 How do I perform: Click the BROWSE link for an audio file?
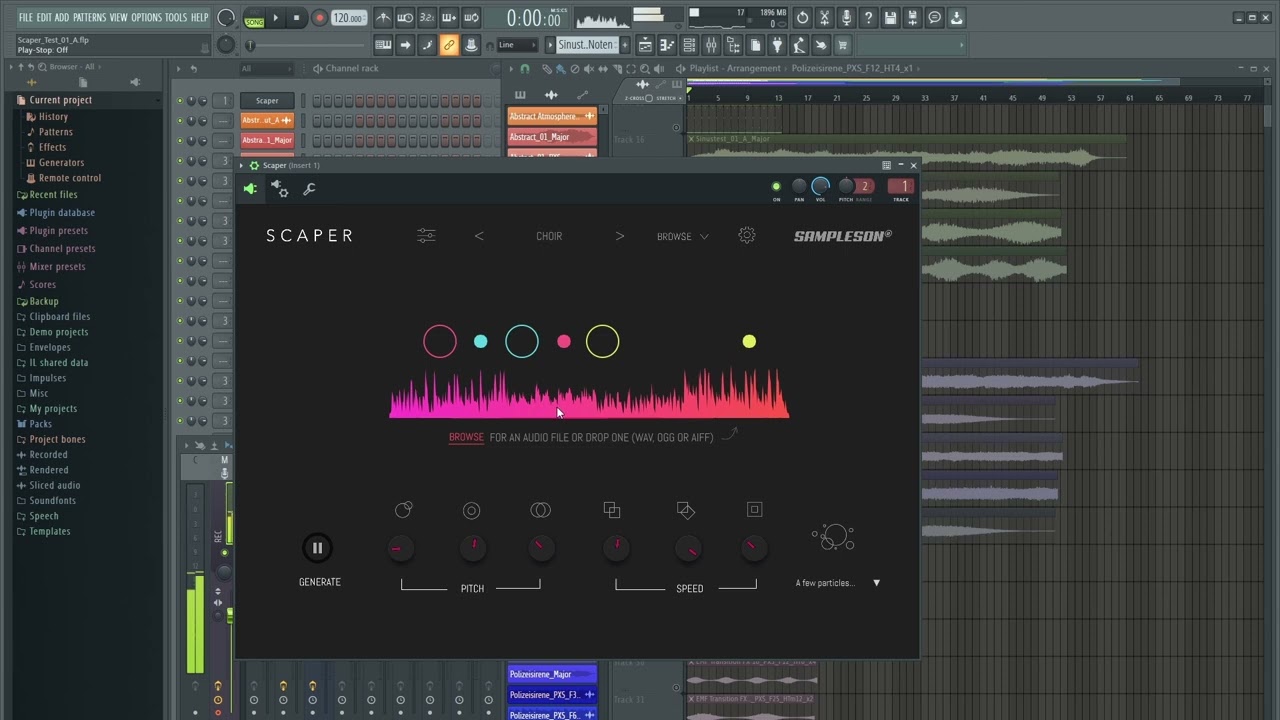click(x=466, y=437)
